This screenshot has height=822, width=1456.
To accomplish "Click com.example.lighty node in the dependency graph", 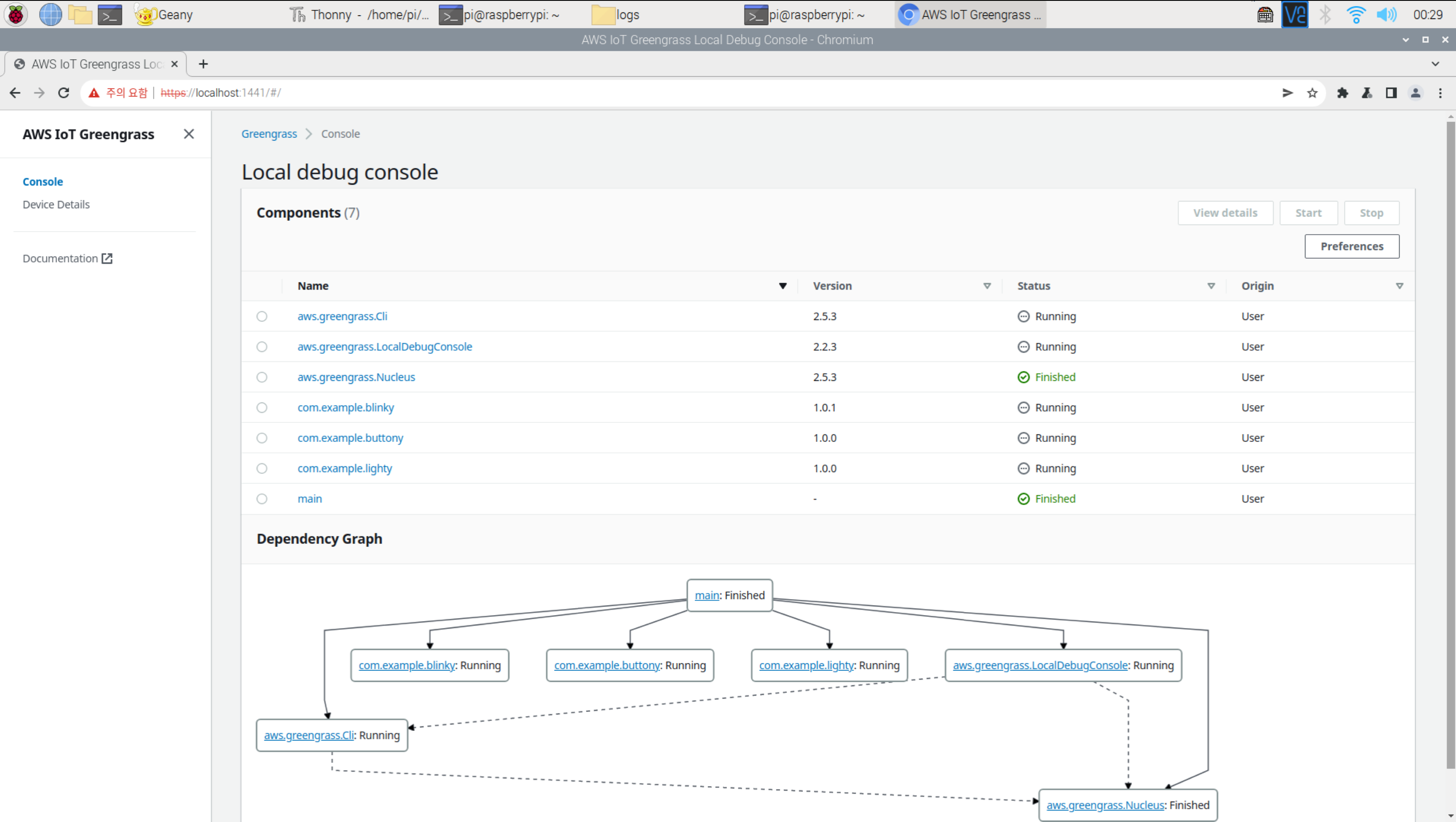I will (829, 665).
